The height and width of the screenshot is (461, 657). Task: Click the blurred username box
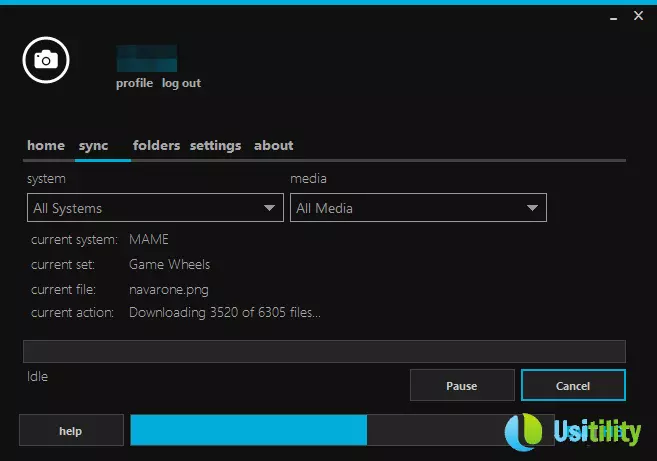click(x=147, y=58)
